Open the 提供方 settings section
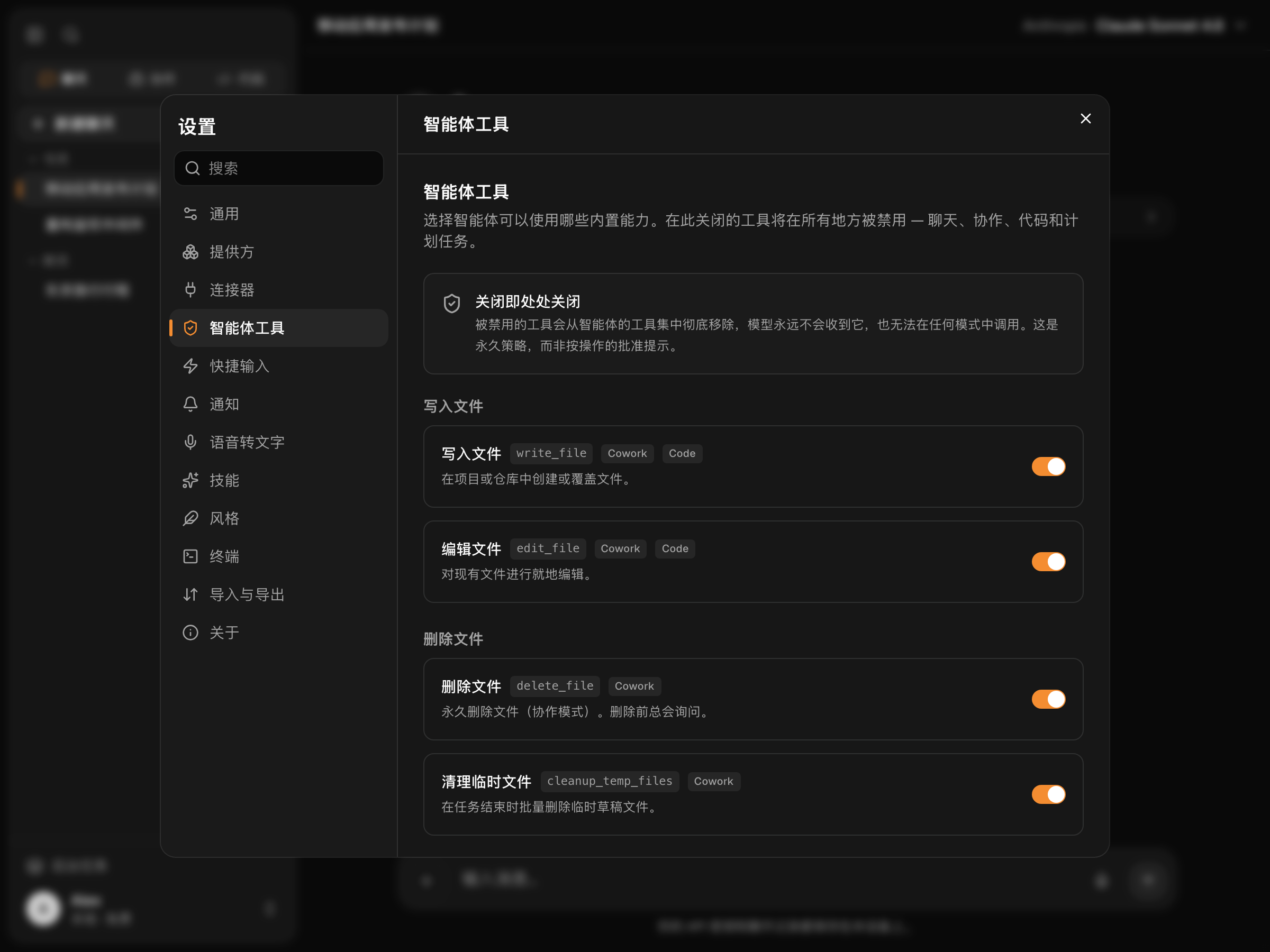1270x952 pixels. coord(278,252)
